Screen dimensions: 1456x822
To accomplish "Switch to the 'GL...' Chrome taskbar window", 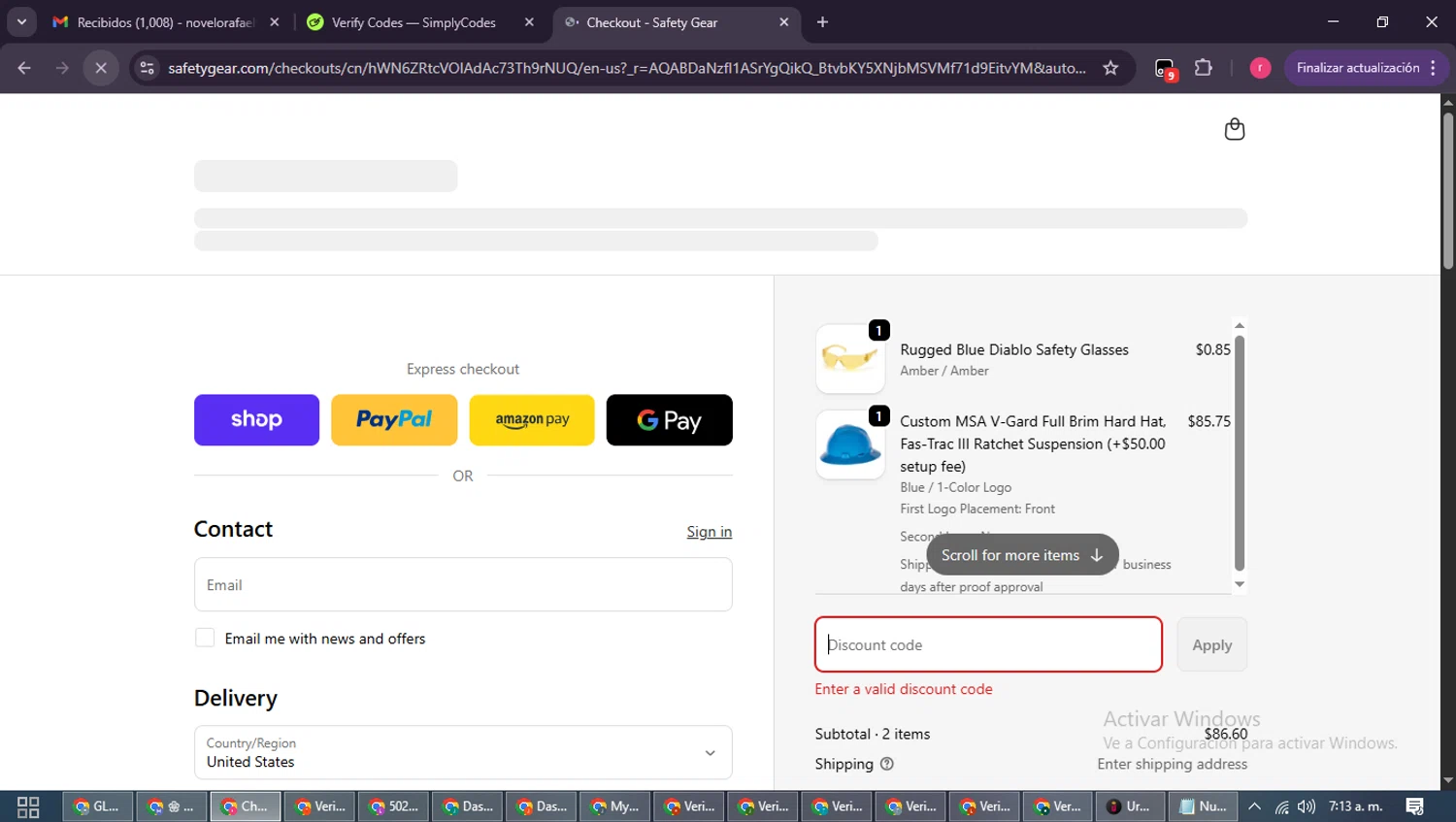I will tap(97, 806).
